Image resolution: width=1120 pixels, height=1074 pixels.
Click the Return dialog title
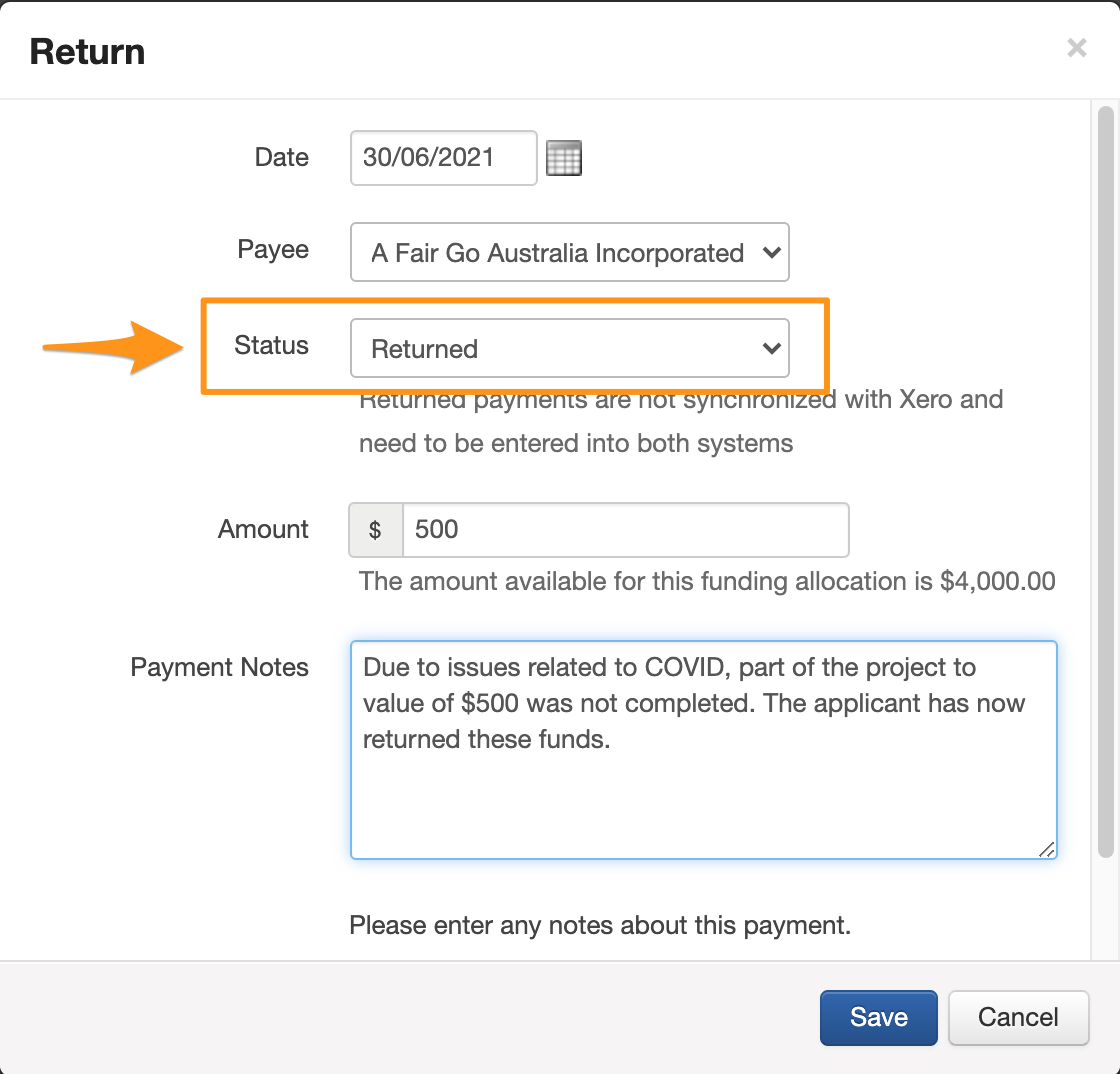[x=87, y=52]
